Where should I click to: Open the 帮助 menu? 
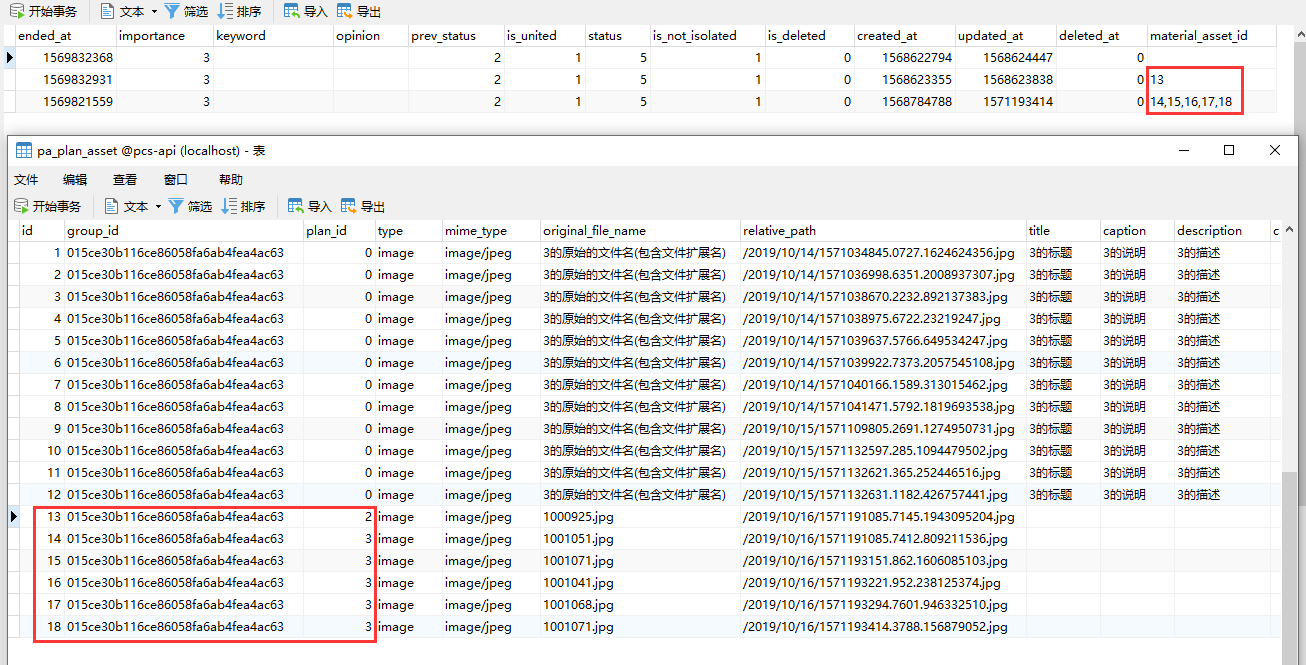[231, 180]
